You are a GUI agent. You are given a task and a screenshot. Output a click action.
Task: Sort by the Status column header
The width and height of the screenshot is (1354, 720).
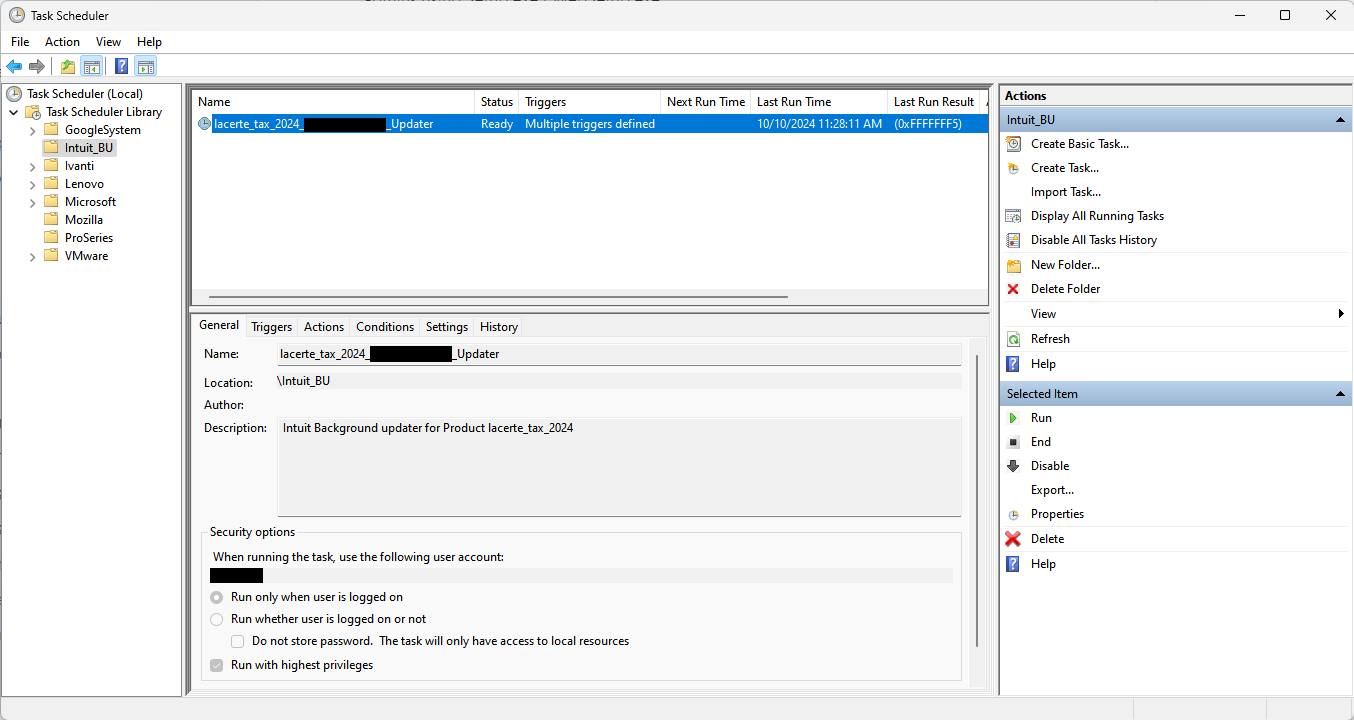pyautogui.click(x=497, y=102)
